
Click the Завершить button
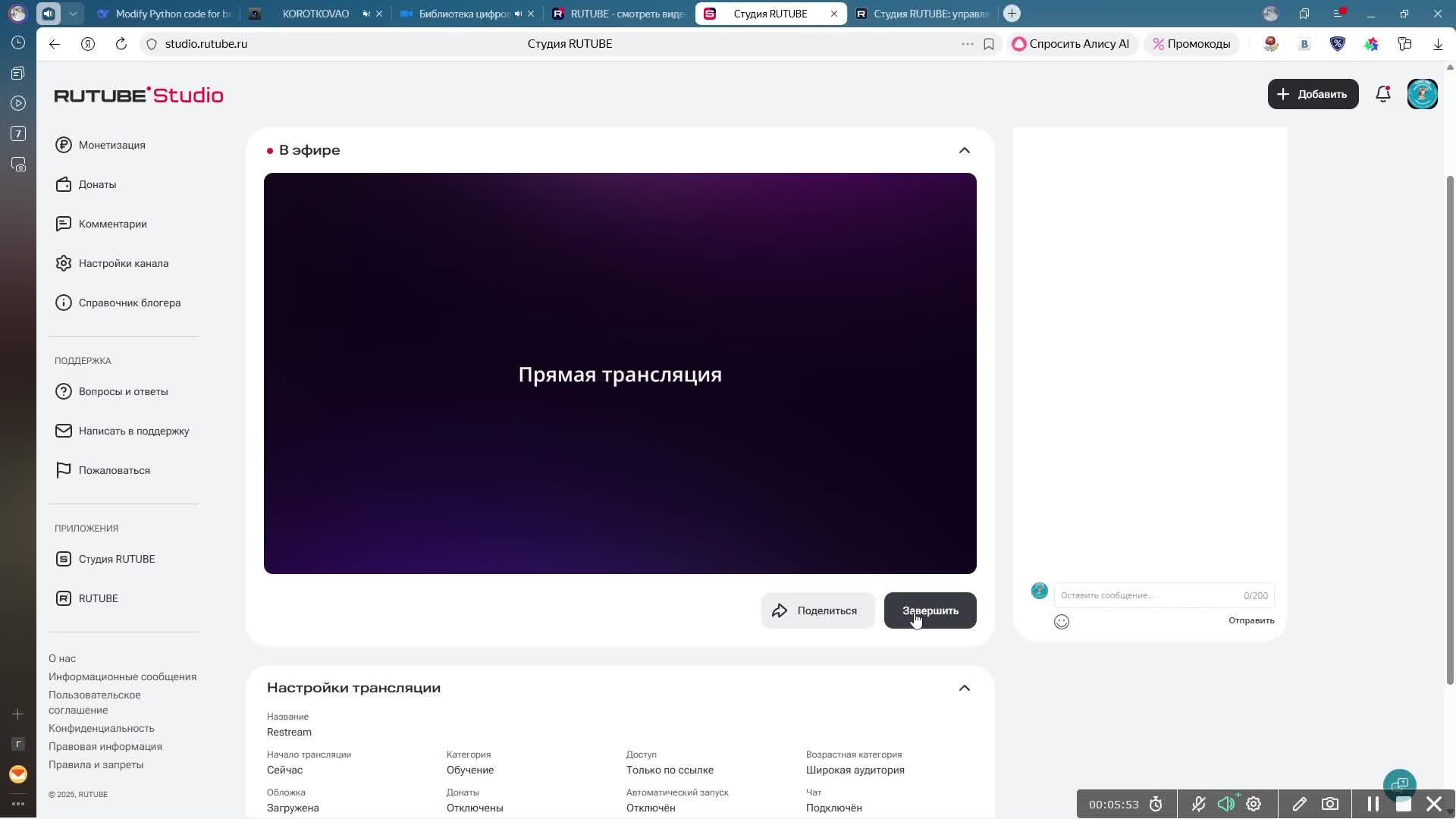[x=930, y=610]
